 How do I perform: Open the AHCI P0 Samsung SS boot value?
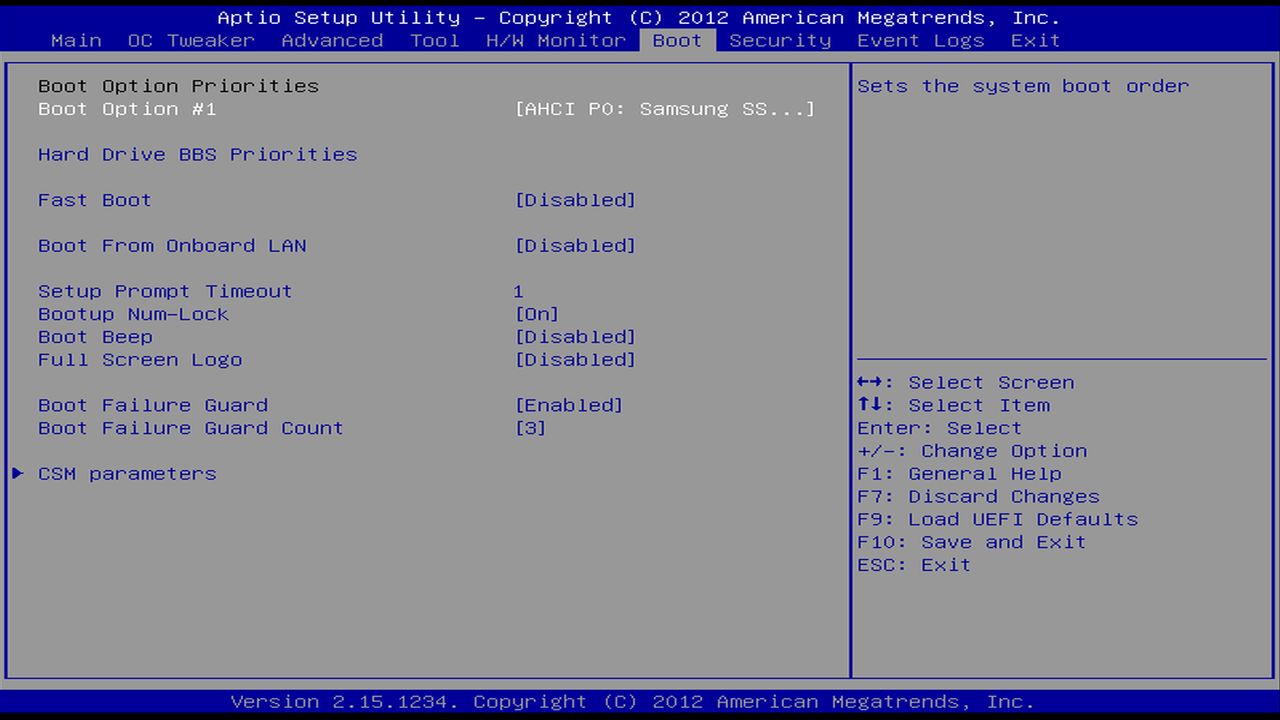pos(665,109)
